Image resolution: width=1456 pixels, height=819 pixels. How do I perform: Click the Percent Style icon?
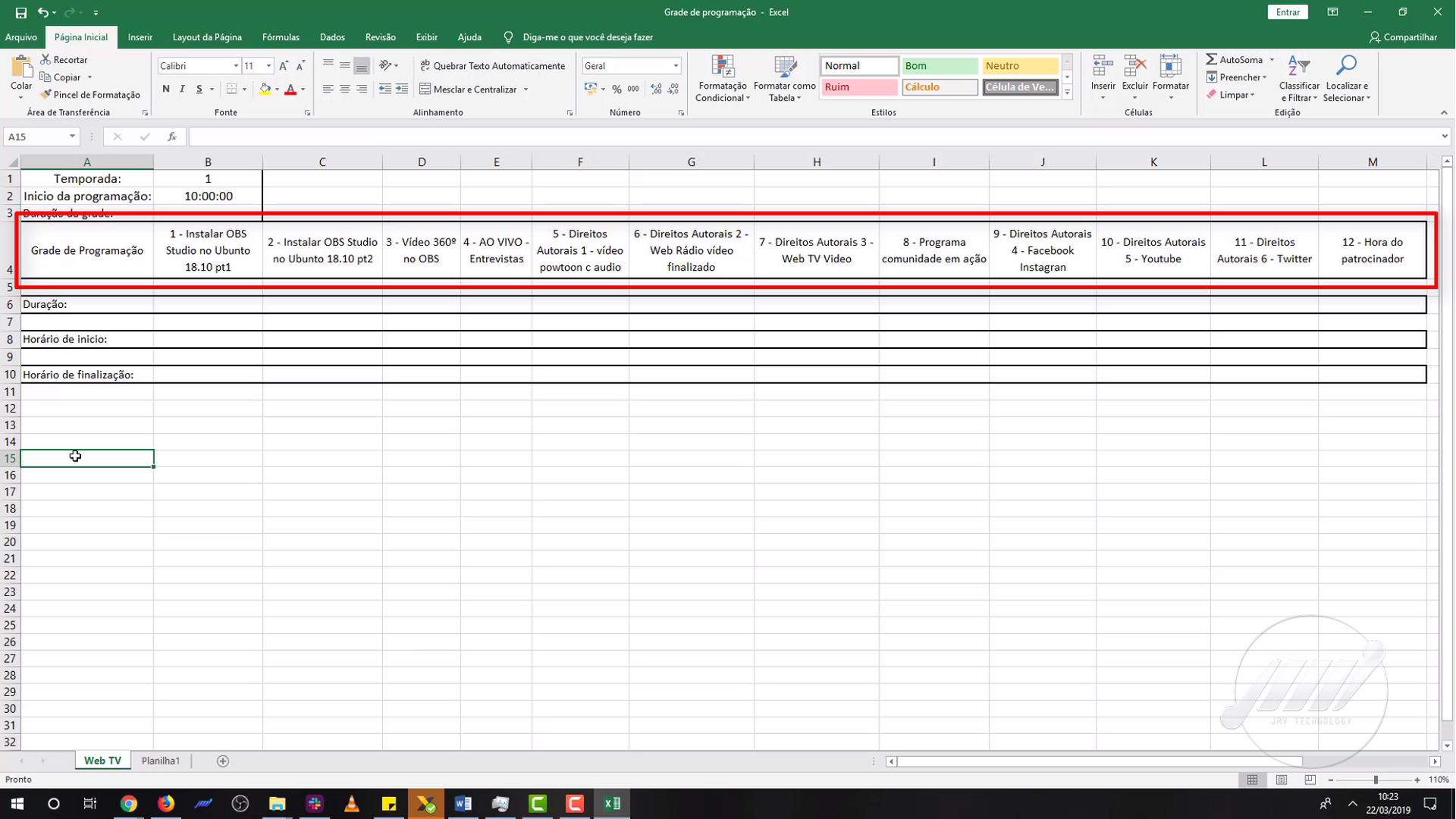[617, 89]
